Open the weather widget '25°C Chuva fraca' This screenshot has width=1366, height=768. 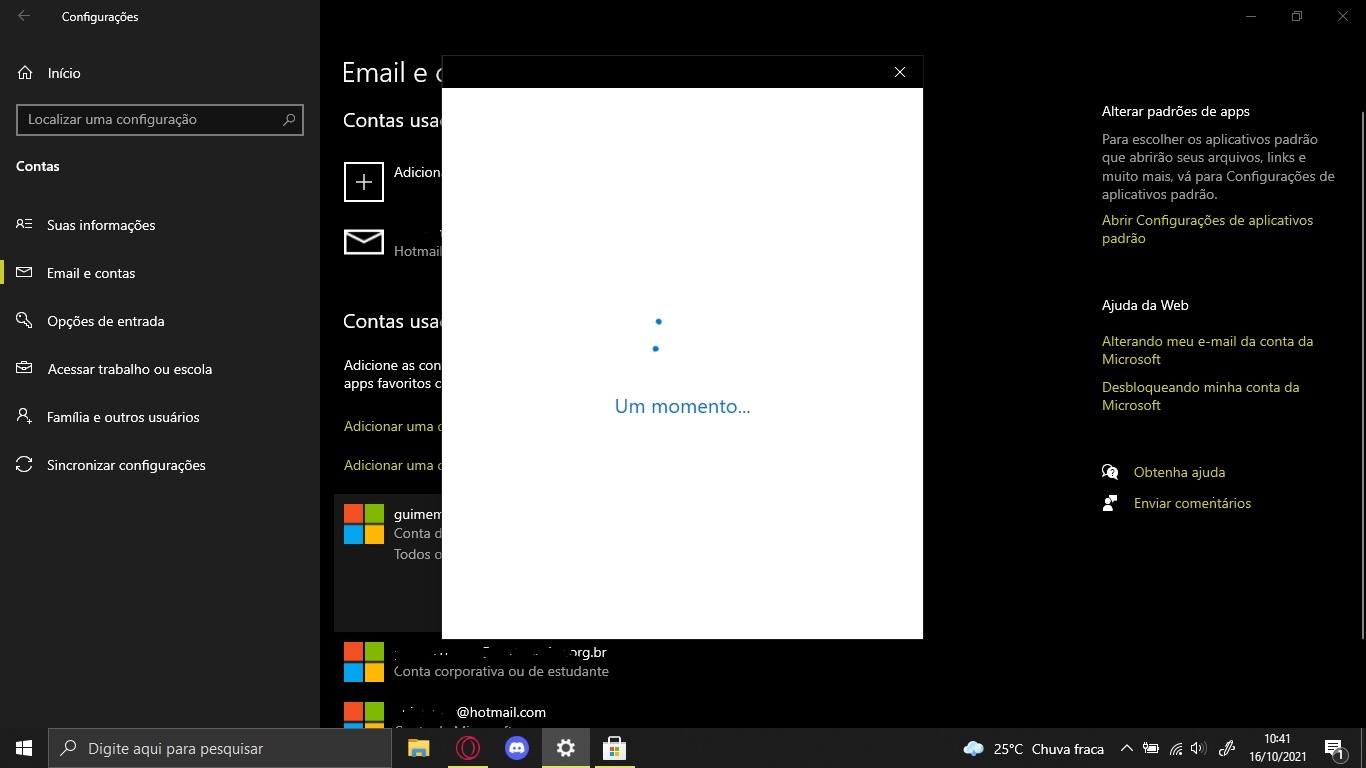tap(1033, 748)
